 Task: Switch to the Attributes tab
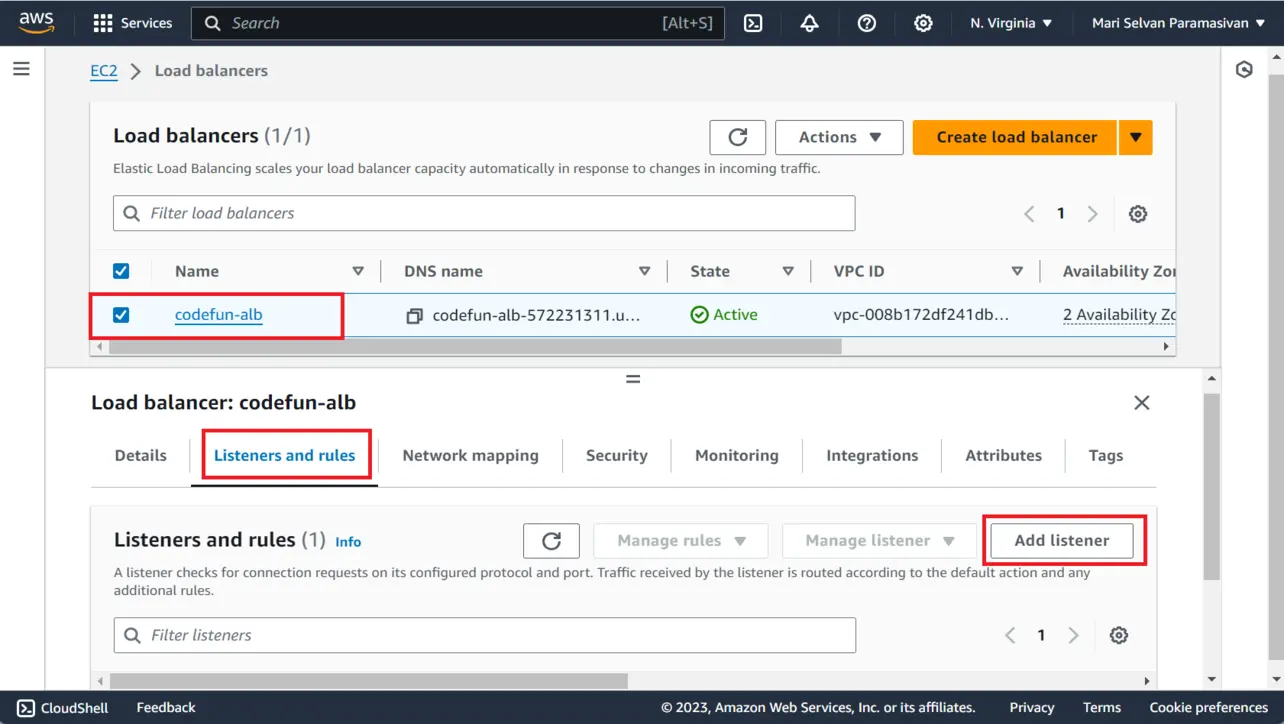(1003, 455)
